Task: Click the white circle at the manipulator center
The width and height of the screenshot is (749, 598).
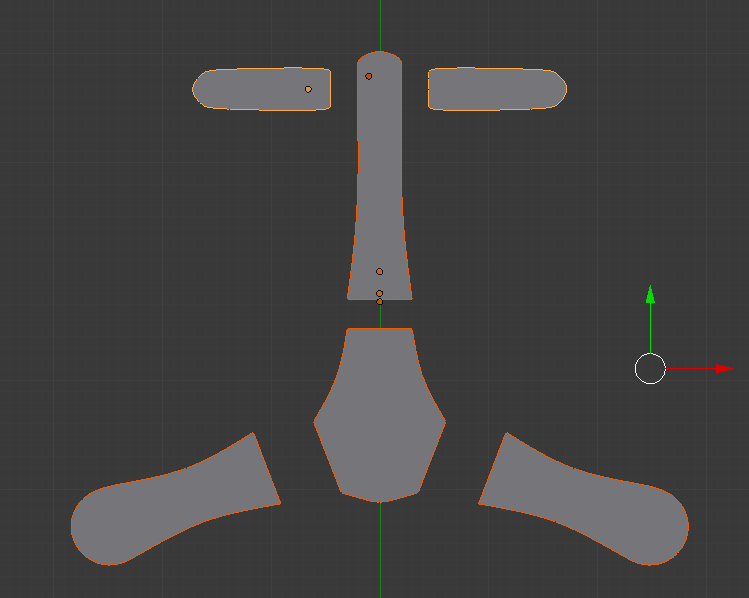Action: coord(650,369)
